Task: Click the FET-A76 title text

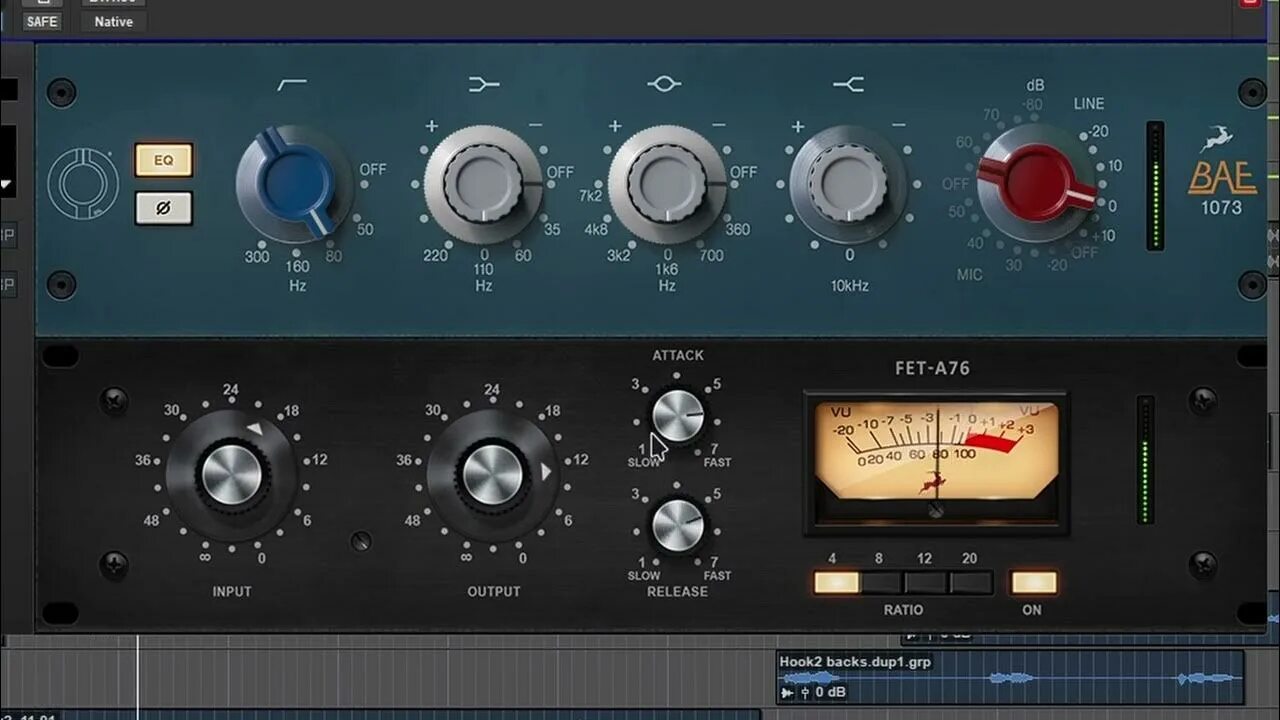Action: pyautogui.click(x=932, y=368)
